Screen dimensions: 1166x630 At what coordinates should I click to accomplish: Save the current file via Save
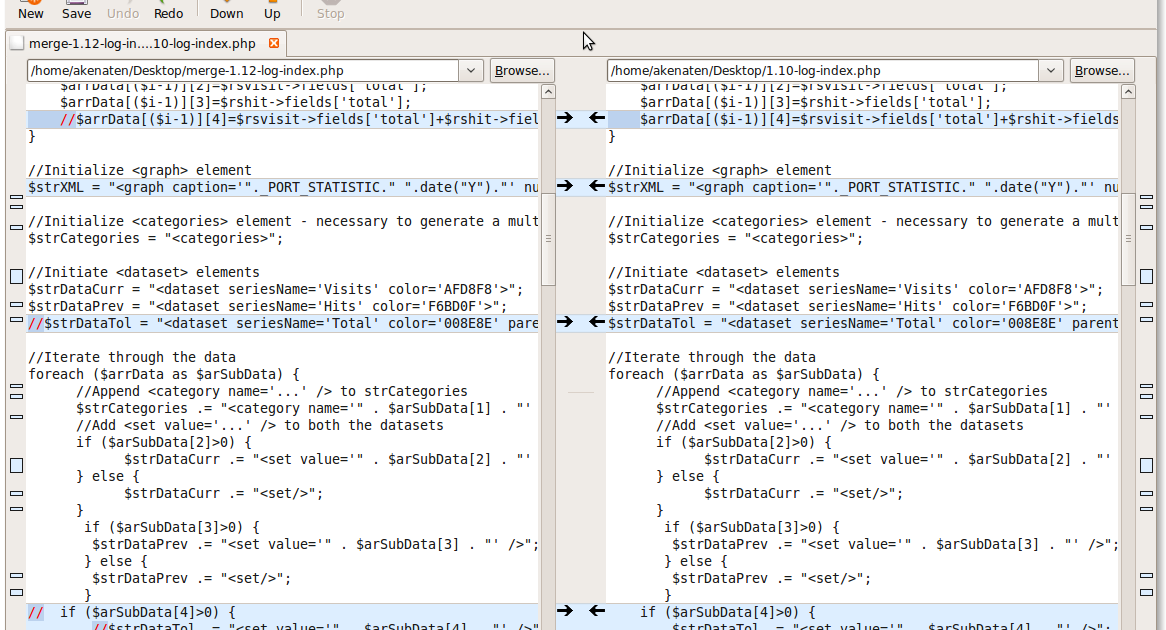tap(76, 10)
